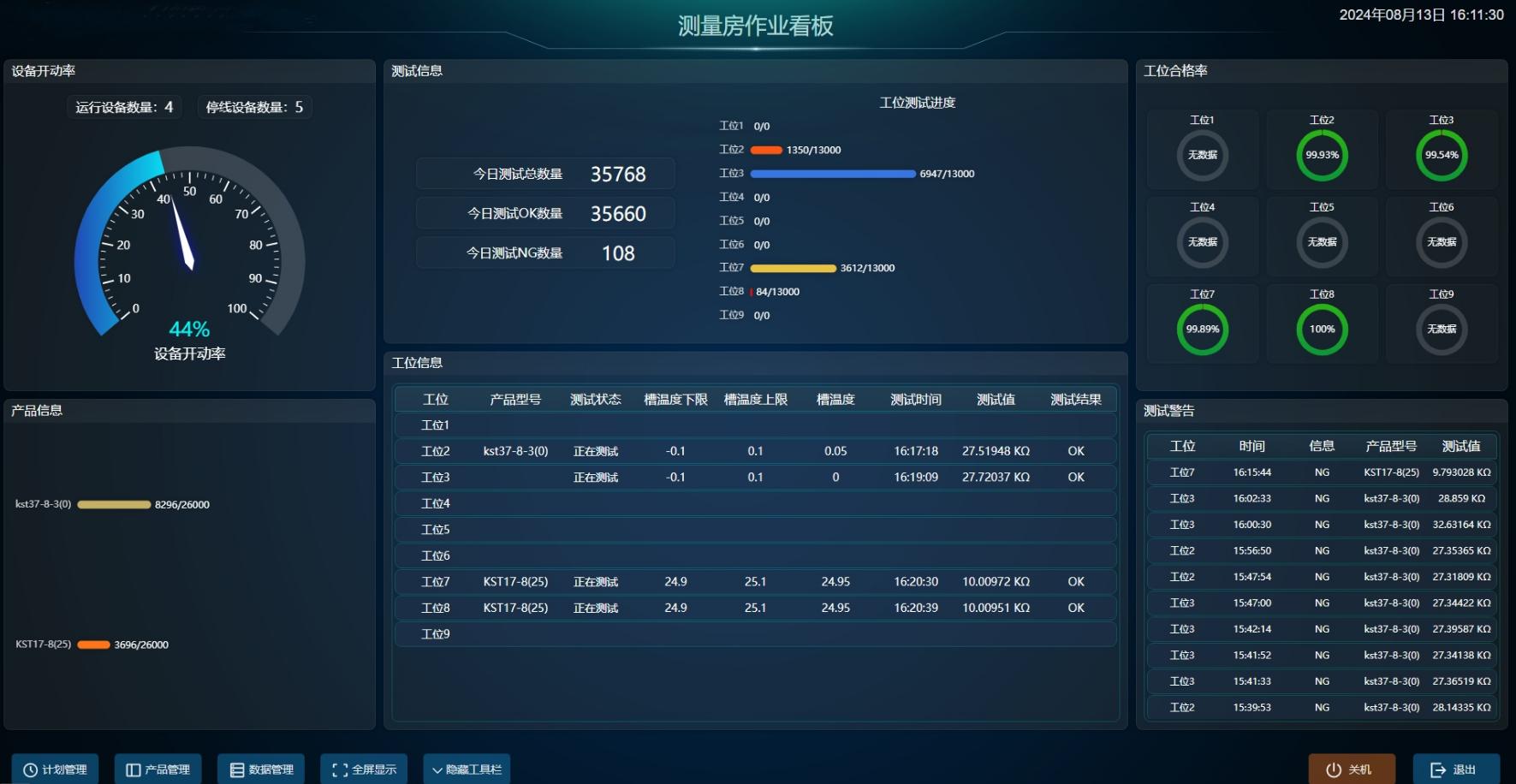The image size is (1516, 784).
Task: Click the 关机 shutdown power button
Action: (1352, 769)
